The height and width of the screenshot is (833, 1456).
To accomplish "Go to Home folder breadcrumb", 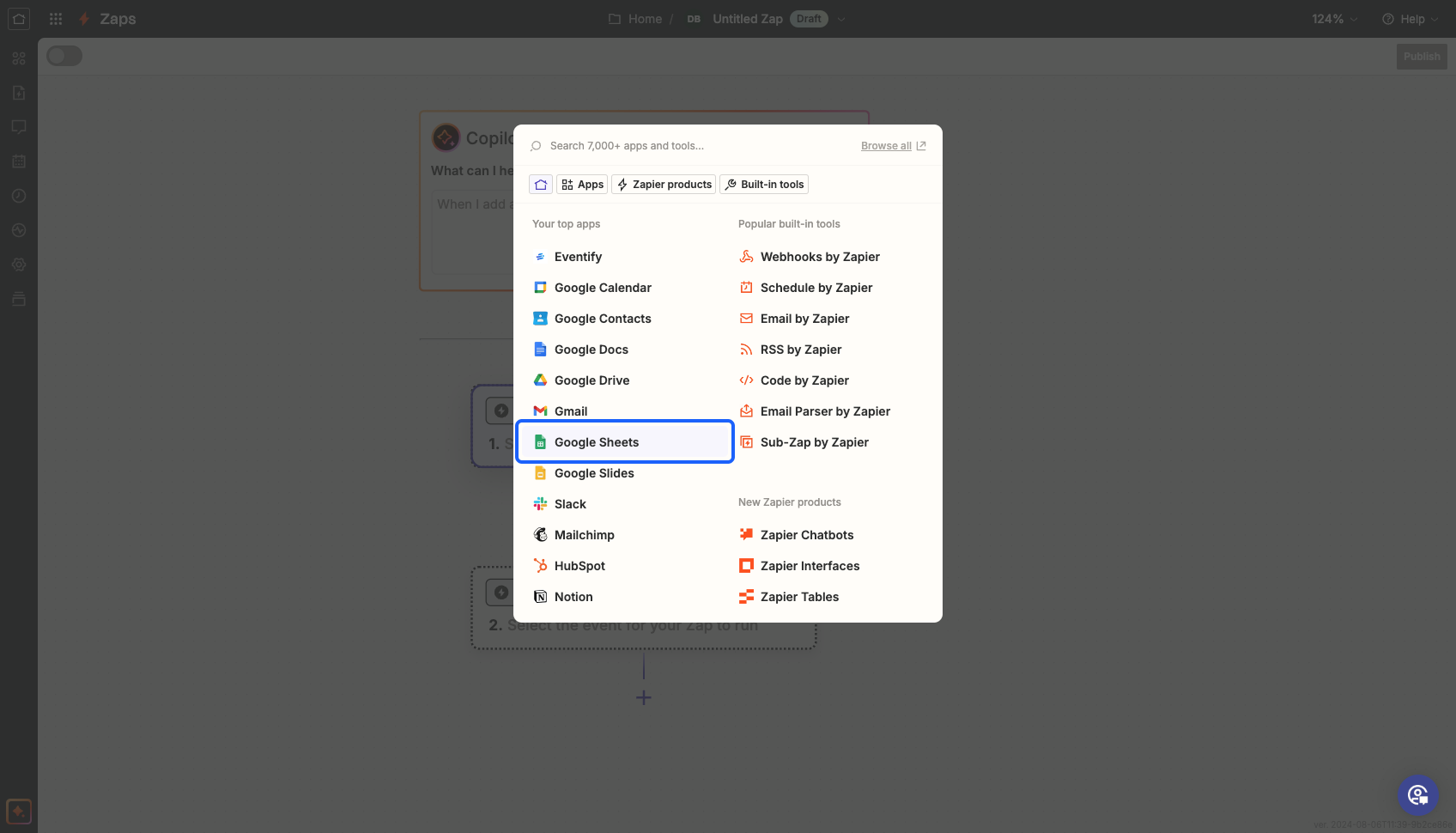I will (x=635, y=19).
